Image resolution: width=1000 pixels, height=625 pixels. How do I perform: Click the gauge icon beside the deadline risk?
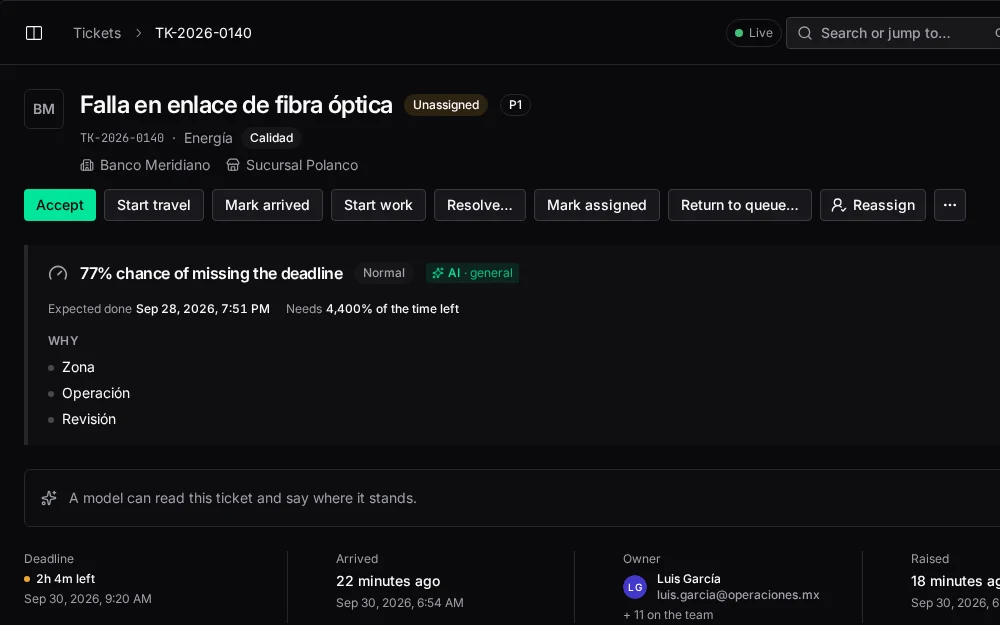tap(58, 274)
